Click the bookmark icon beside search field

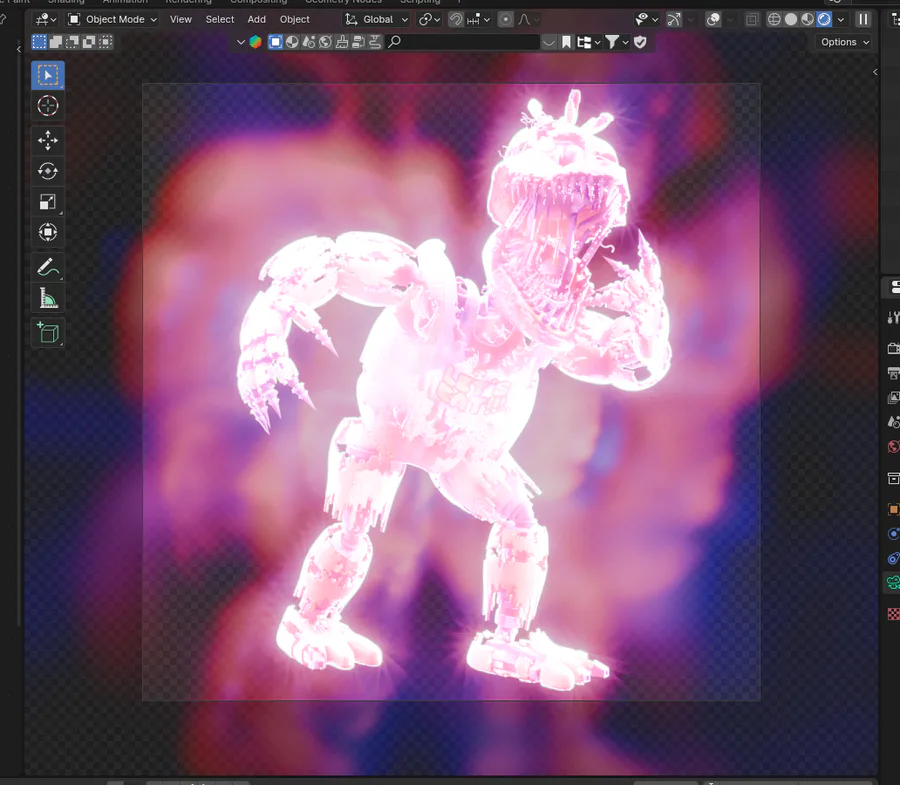pos(567,42)
